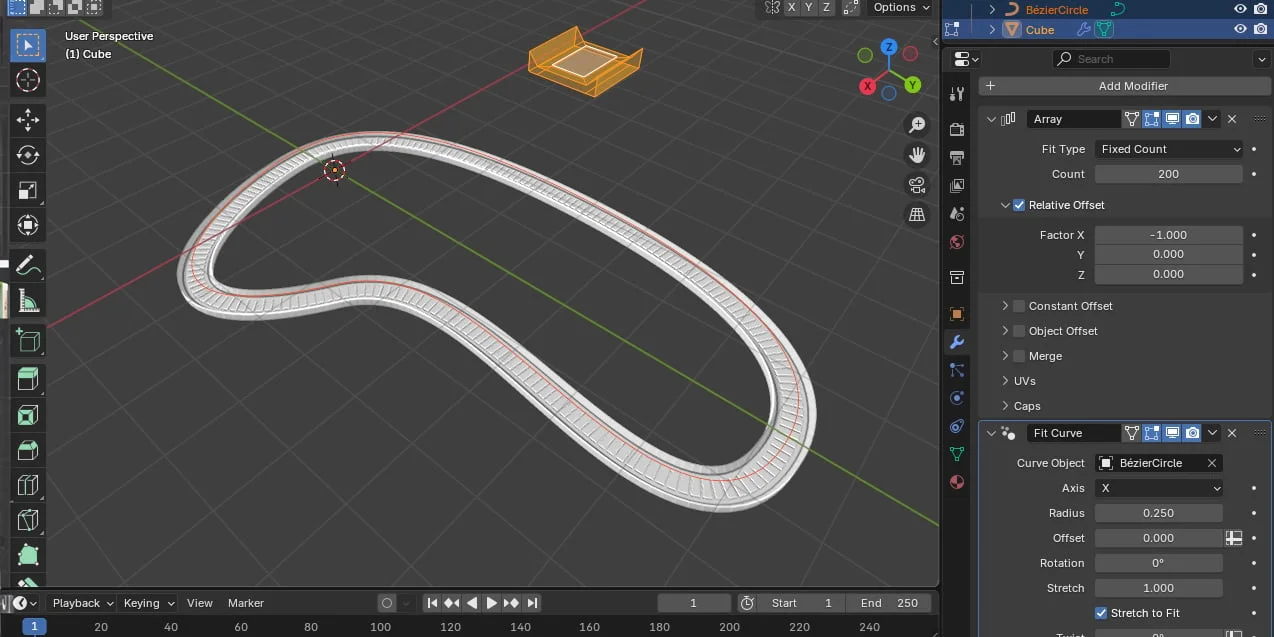Switch to World Properties tab
Image resolution: width=1274 pixels, height=637 pixels.
[x=957, y=242]
